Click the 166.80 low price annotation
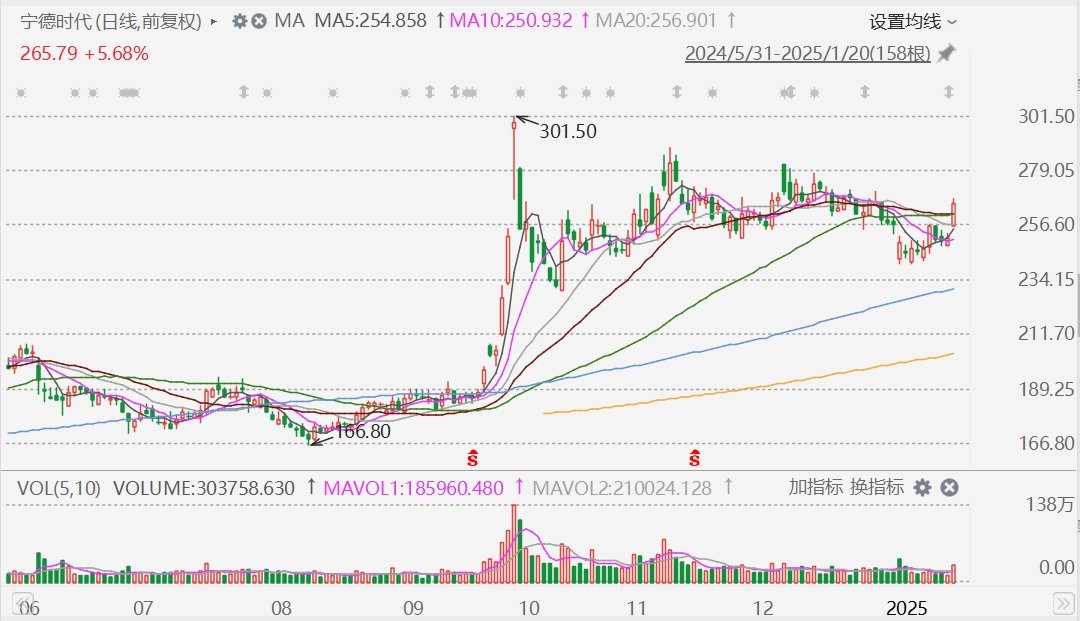Screen dimensions: 1080x621 (x=361, y=432)
